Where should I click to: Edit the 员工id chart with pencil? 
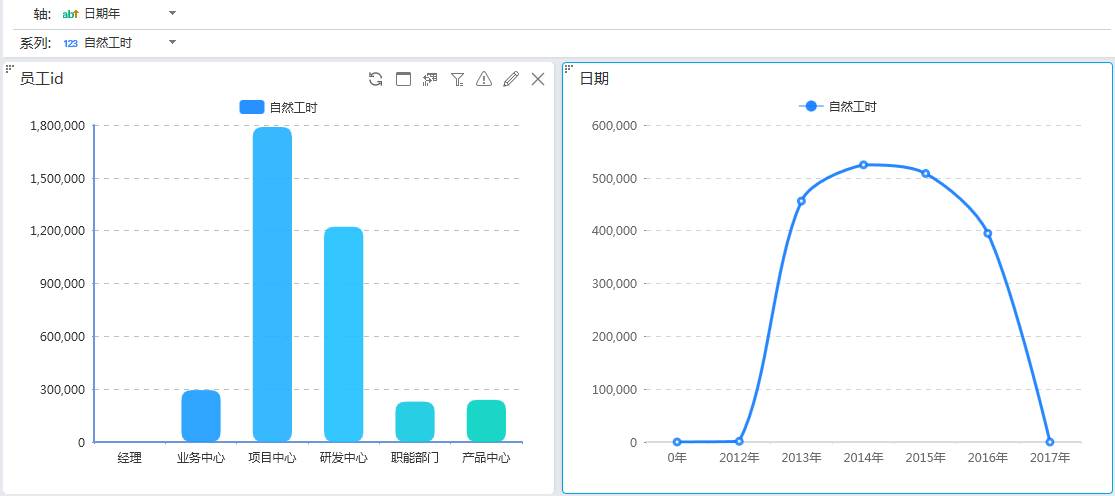[x=511, y=79]
